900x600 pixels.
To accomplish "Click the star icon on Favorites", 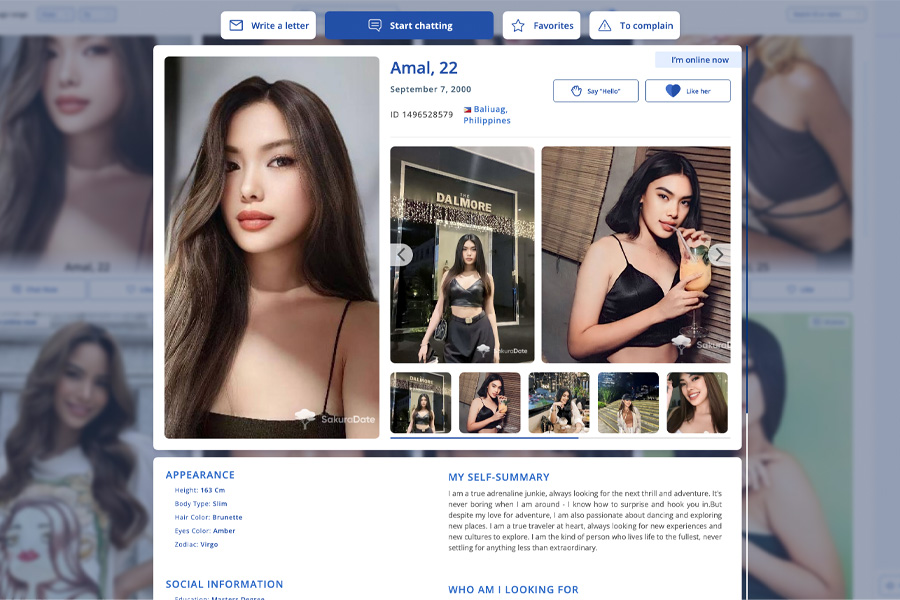I will click(x=518, y=25).
